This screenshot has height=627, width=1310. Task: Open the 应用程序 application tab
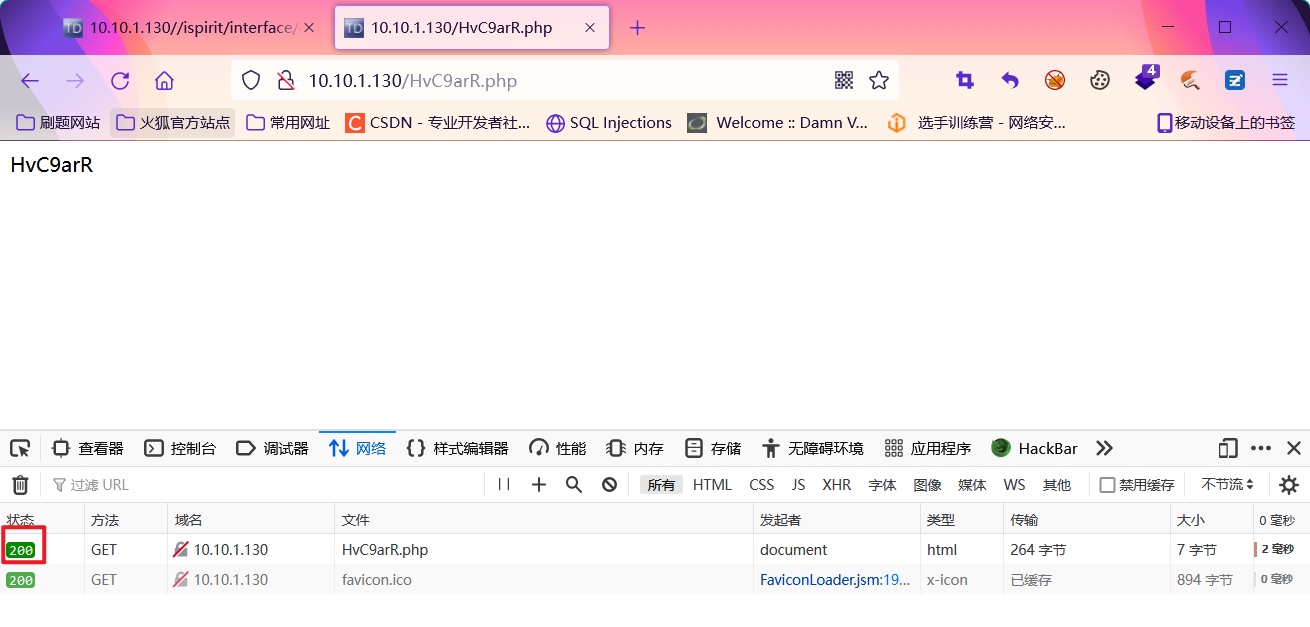928,448
